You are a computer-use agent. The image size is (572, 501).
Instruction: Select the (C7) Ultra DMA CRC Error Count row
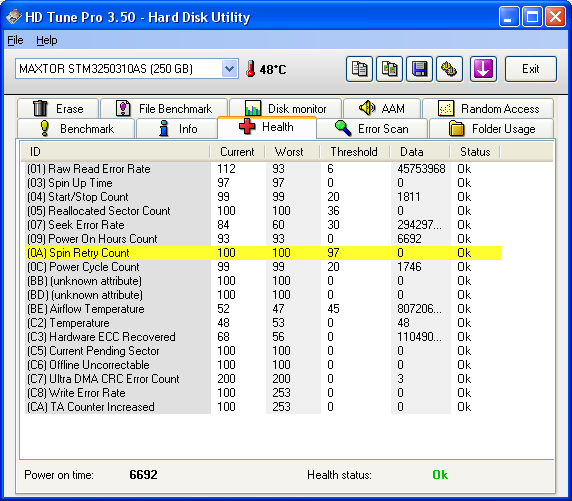pyautogui.click(x=263, y=379)
